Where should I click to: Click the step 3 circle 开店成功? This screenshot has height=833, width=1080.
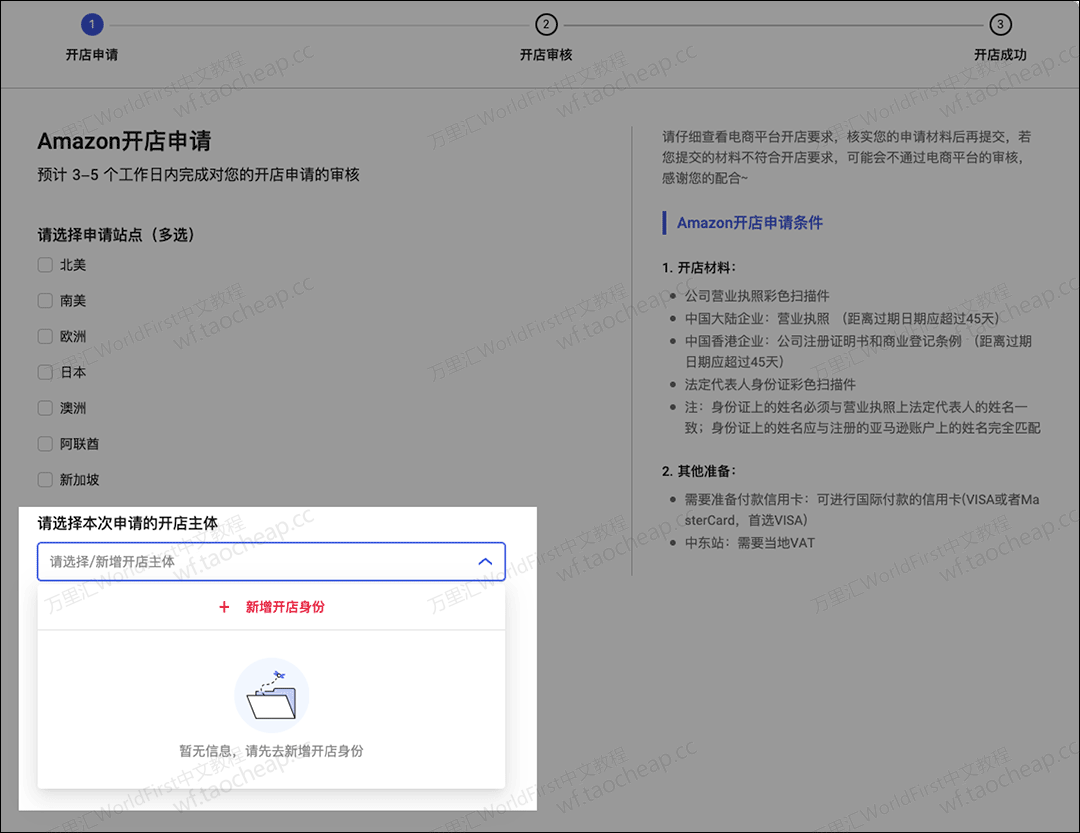point(1000,25)
